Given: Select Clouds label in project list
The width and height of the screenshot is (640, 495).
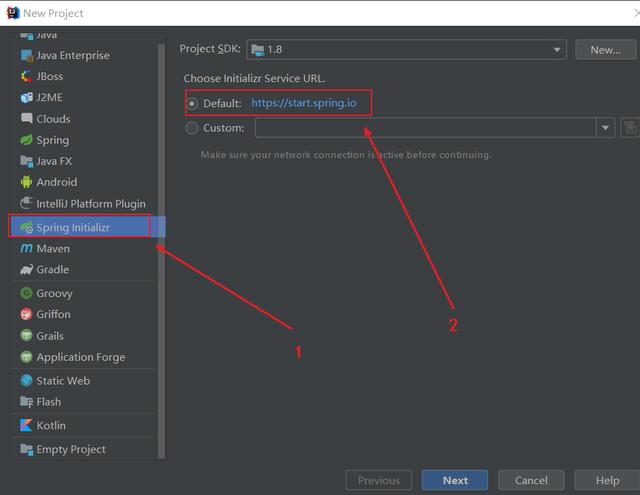Looking at the screenshot, I should (53, 119).
